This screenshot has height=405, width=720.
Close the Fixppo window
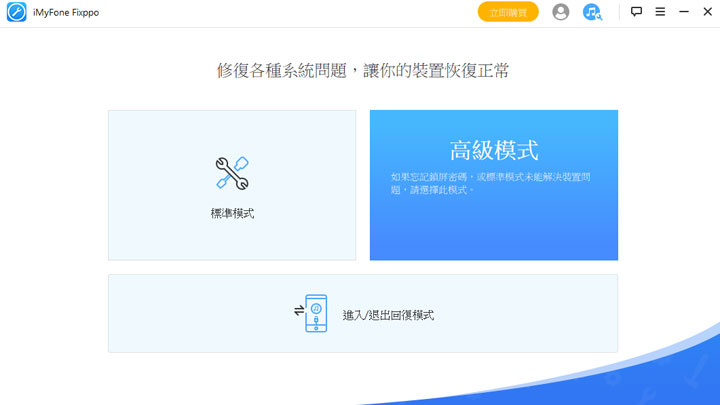[x=708, y=12]
